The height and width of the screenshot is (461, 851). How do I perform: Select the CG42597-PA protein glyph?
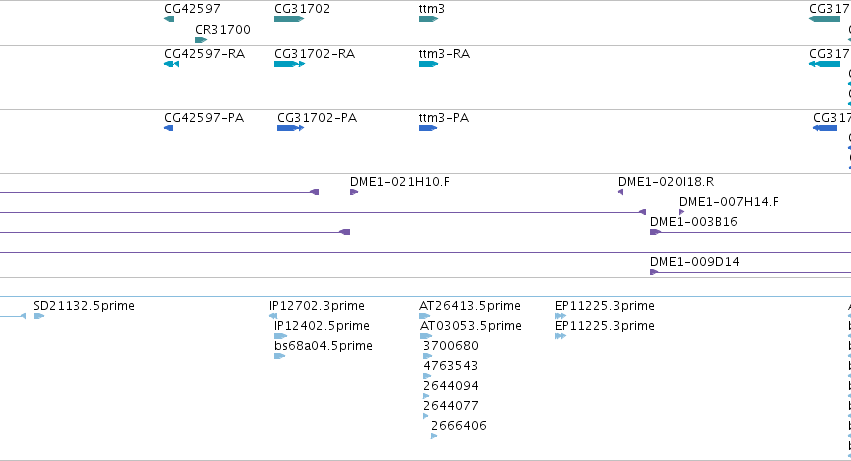168,128
